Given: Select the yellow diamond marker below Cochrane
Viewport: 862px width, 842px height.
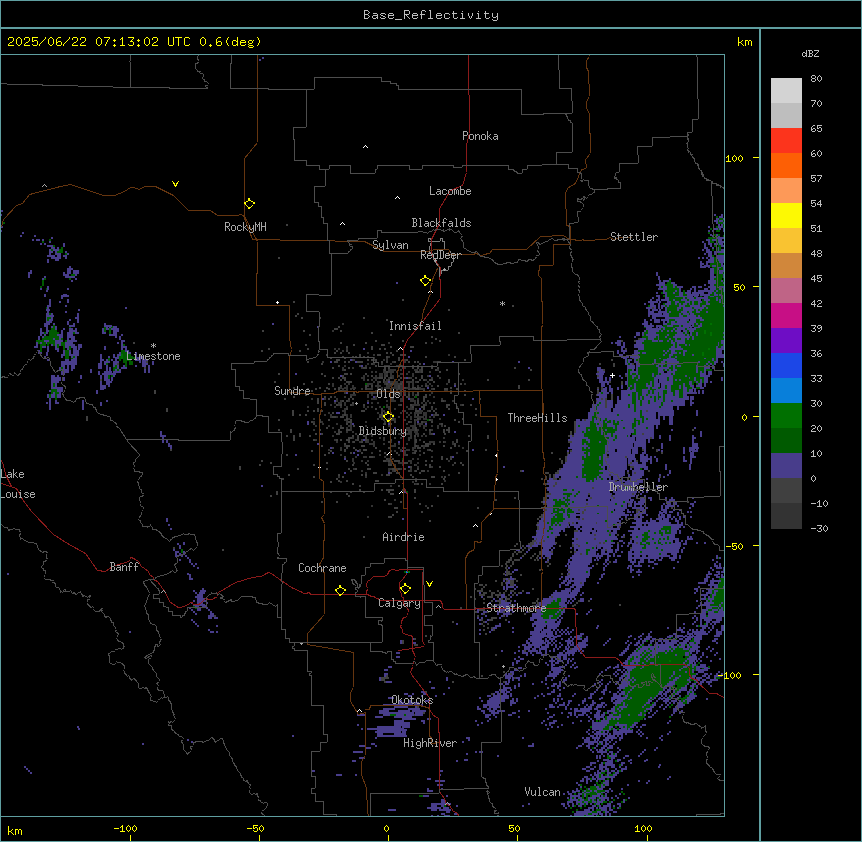Looking at the screenshot, I should point(340,590).
